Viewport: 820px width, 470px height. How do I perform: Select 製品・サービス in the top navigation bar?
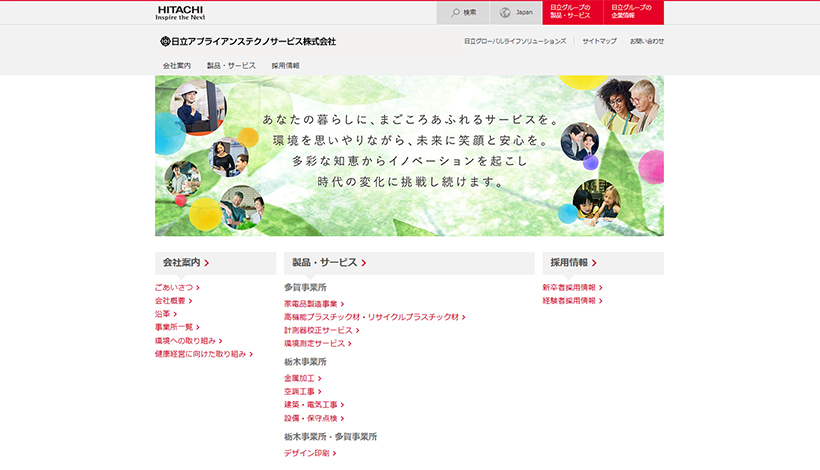231,66
